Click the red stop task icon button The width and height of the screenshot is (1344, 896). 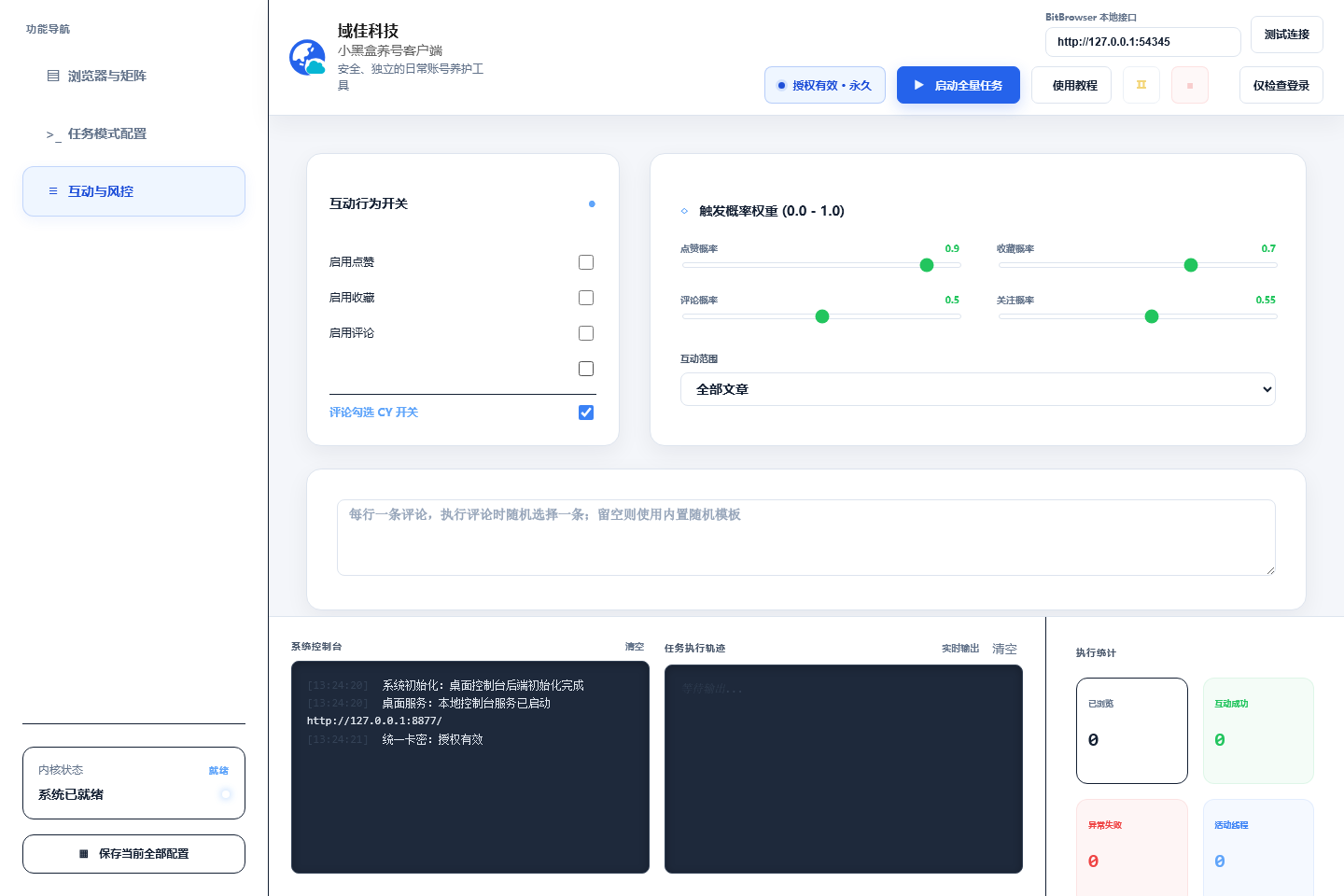[x=1190, y=85]
